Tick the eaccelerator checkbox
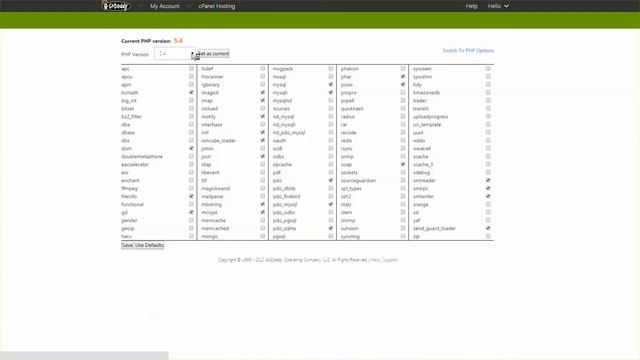640x360 pixels. (x=191, y=164)
